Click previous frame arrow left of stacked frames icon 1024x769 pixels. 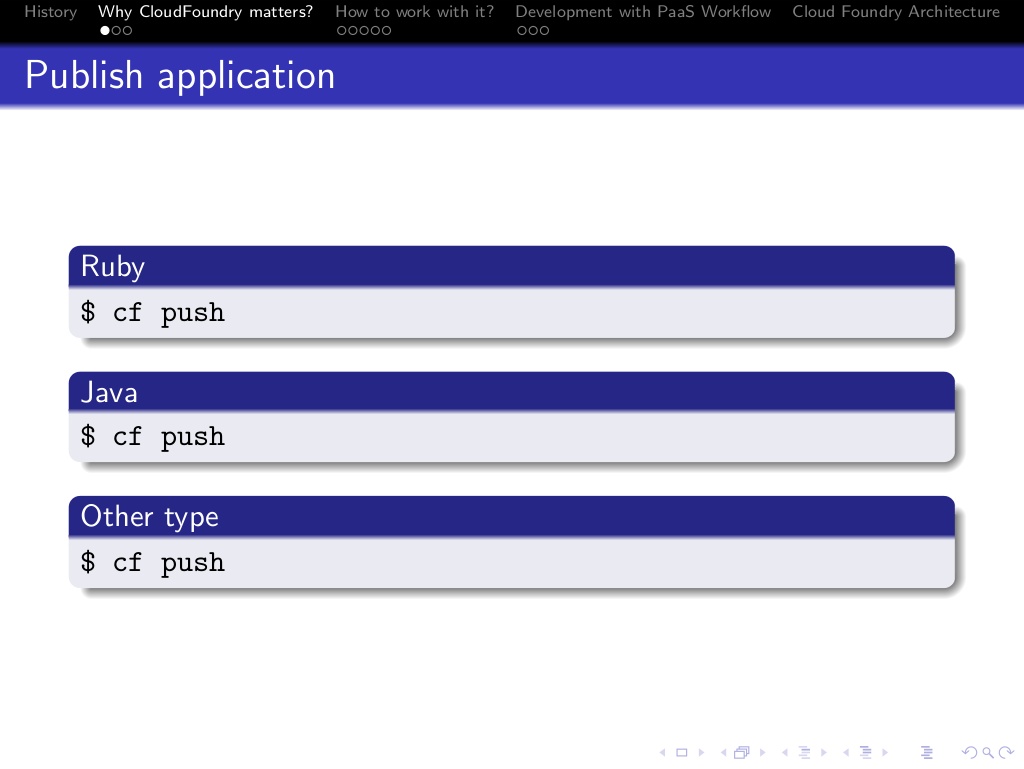tap(724, 753)
